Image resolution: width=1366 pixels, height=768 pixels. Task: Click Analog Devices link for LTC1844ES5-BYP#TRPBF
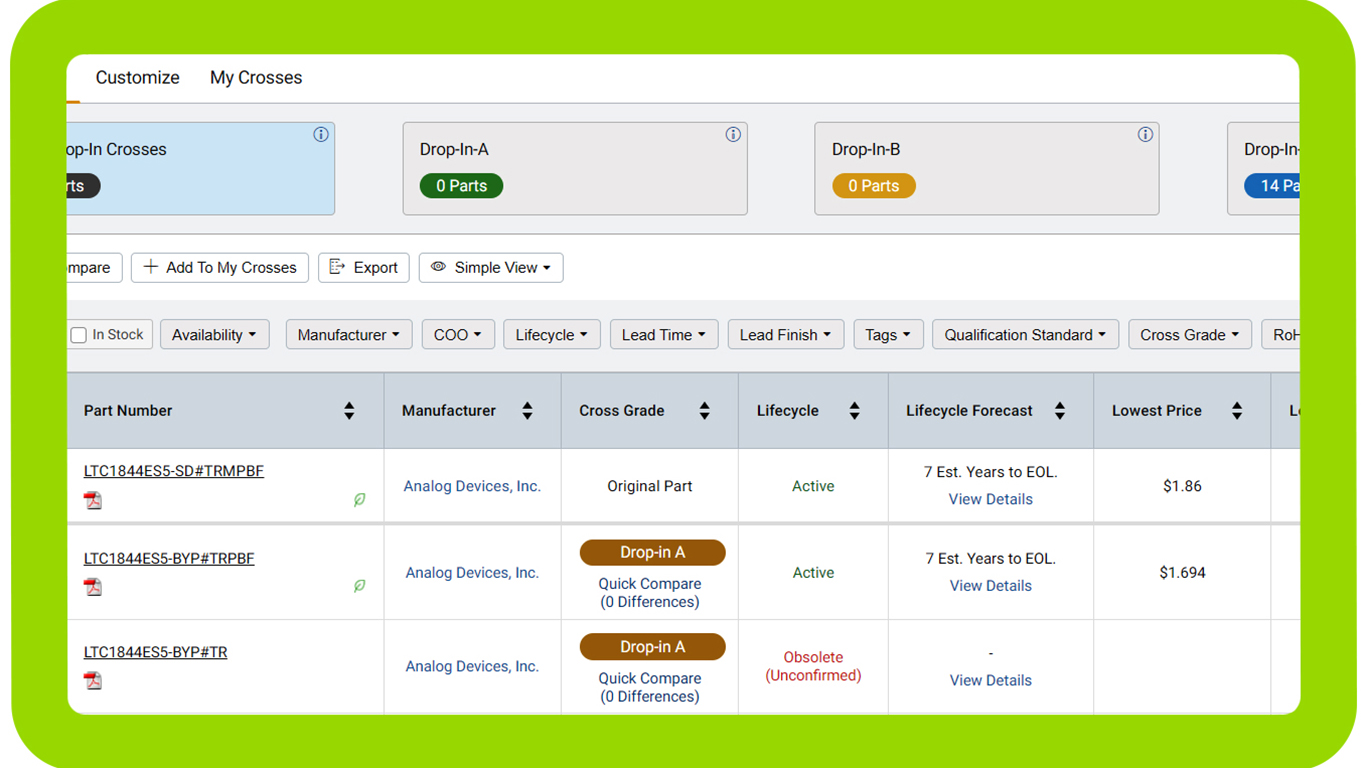click(472, 573)
